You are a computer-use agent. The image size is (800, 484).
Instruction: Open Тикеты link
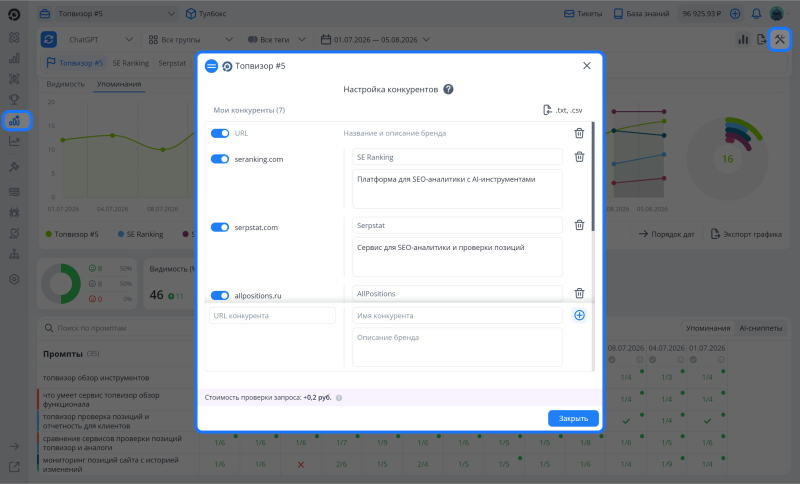tap(583, 14)
